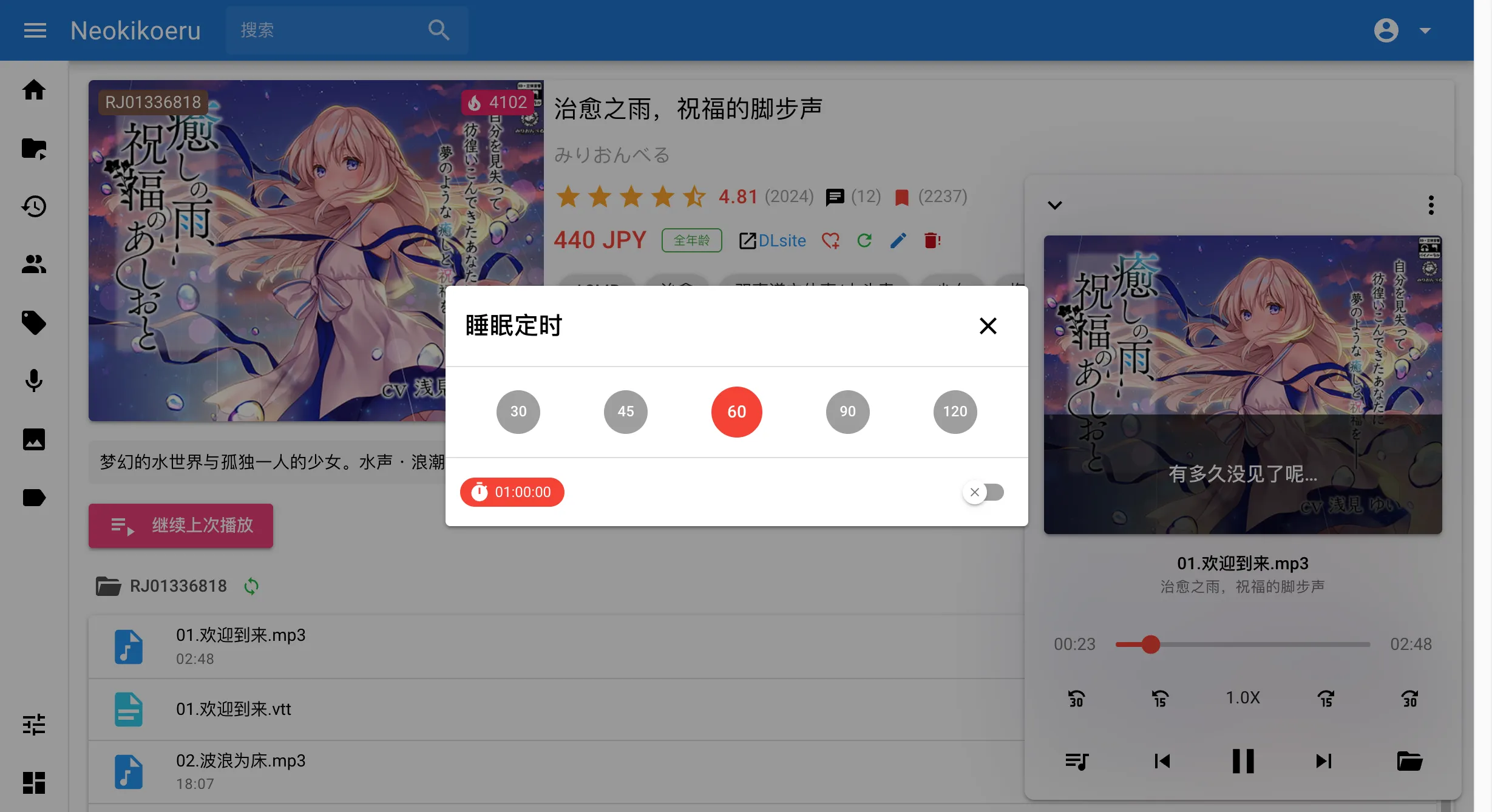Open the playback queue list
This screenshot has height=812, width=1492.
click(x=1077, y=761)
